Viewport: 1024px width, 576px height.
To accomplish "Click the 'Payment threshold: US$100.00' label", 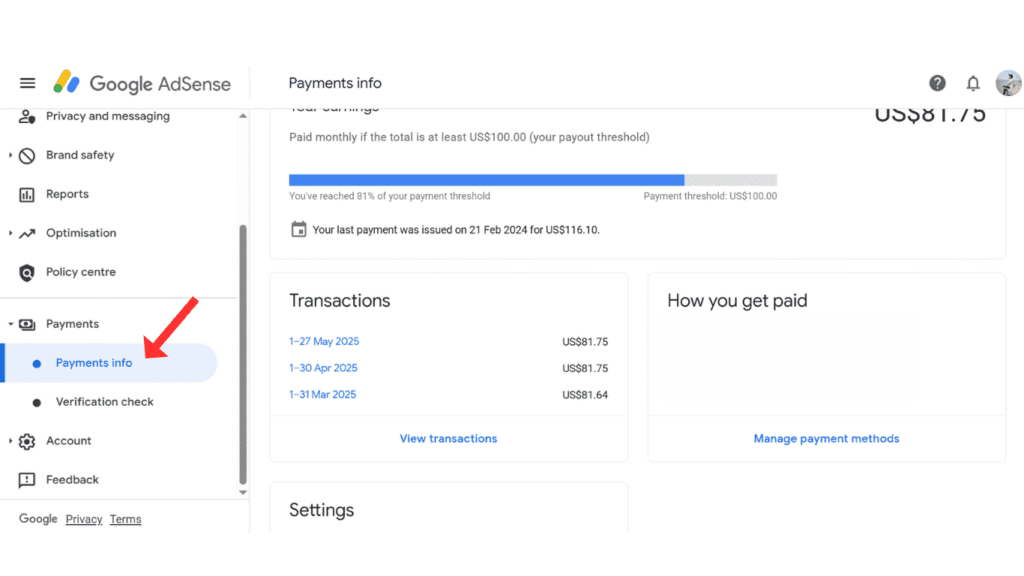I will tap(710, 196).
